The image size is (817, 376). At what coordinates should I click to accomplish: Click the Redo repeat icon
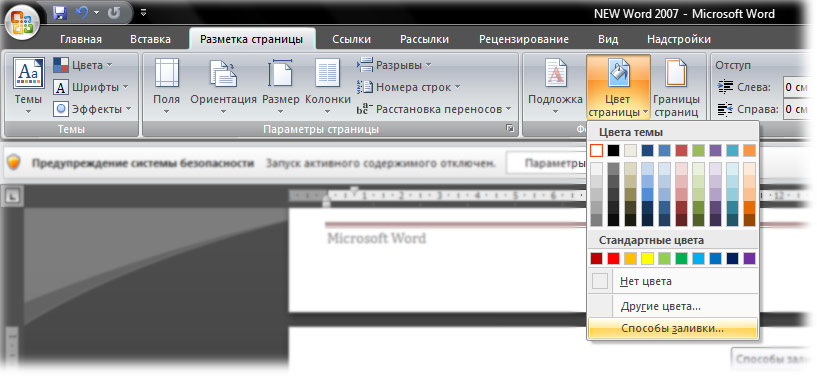coord(113,12)
